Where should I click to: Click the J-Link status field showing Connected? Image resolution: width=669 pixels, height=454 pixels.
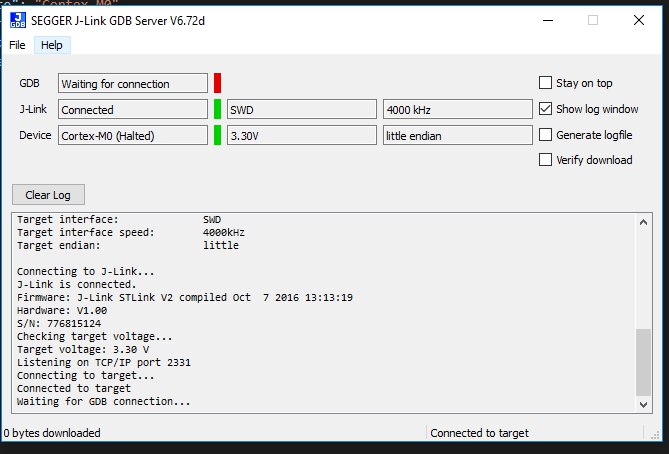coord(133,109)
